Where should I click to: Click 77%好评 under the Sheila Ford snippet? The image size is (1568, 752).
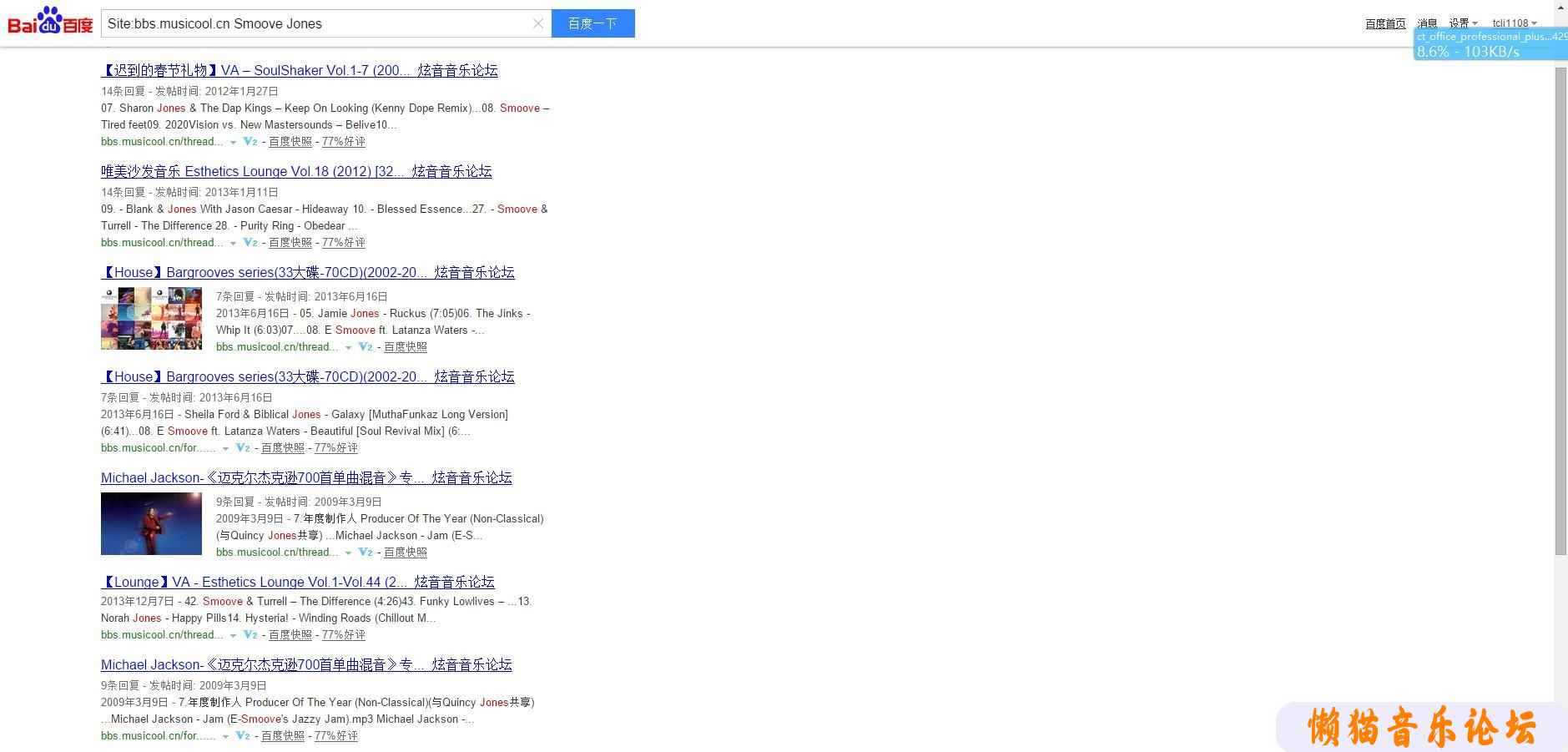tap(336, 448)
